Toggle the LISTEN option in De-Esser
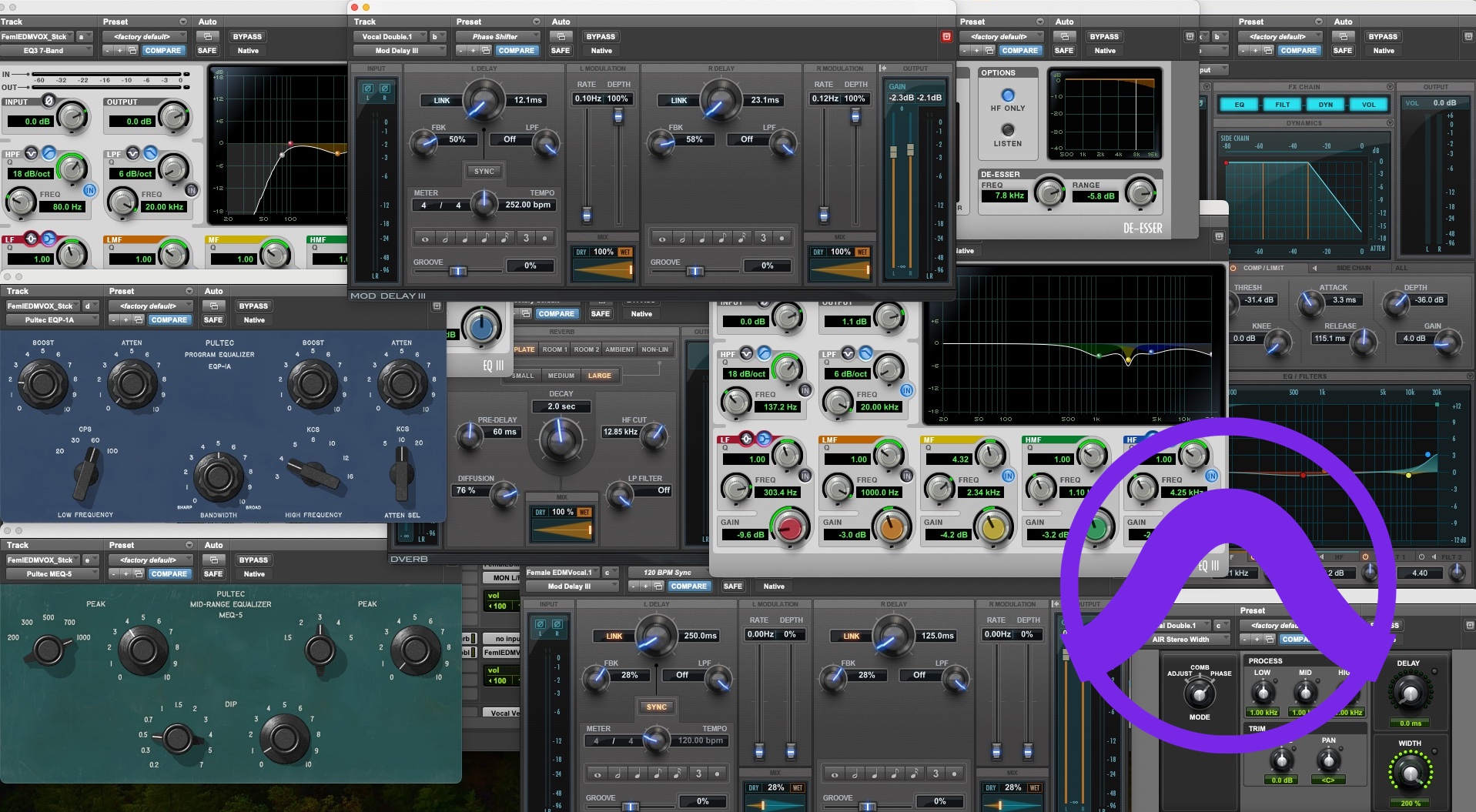 pos(1007,130)
